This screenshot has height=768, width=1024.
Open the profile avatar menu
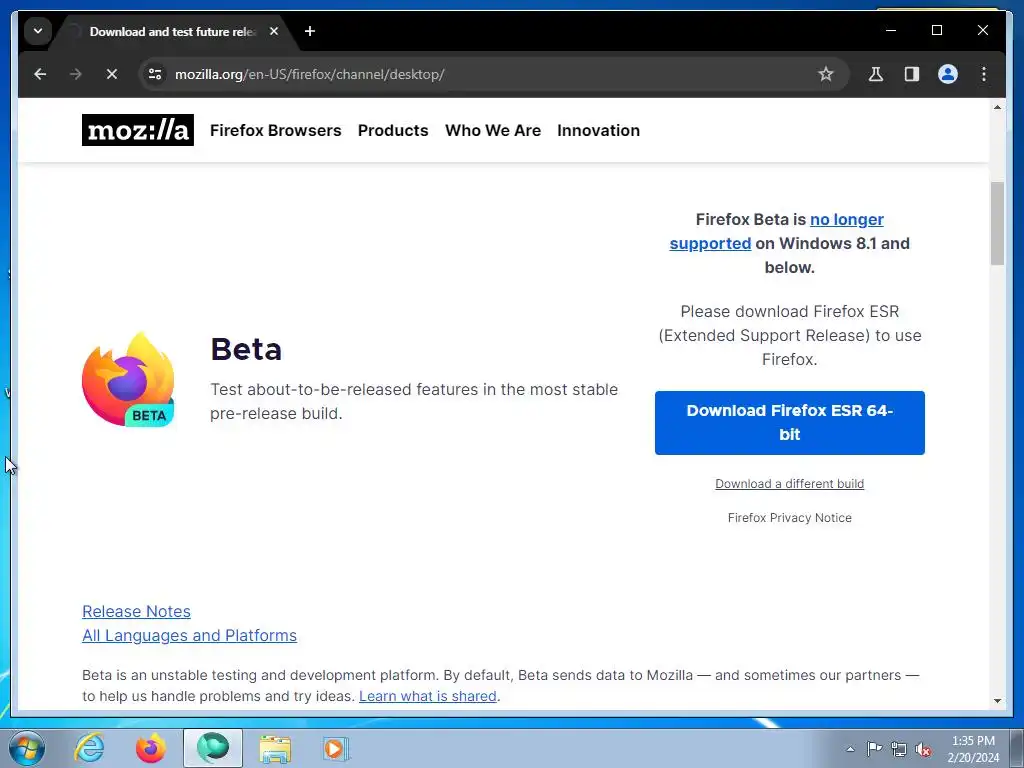coord(948,74)
